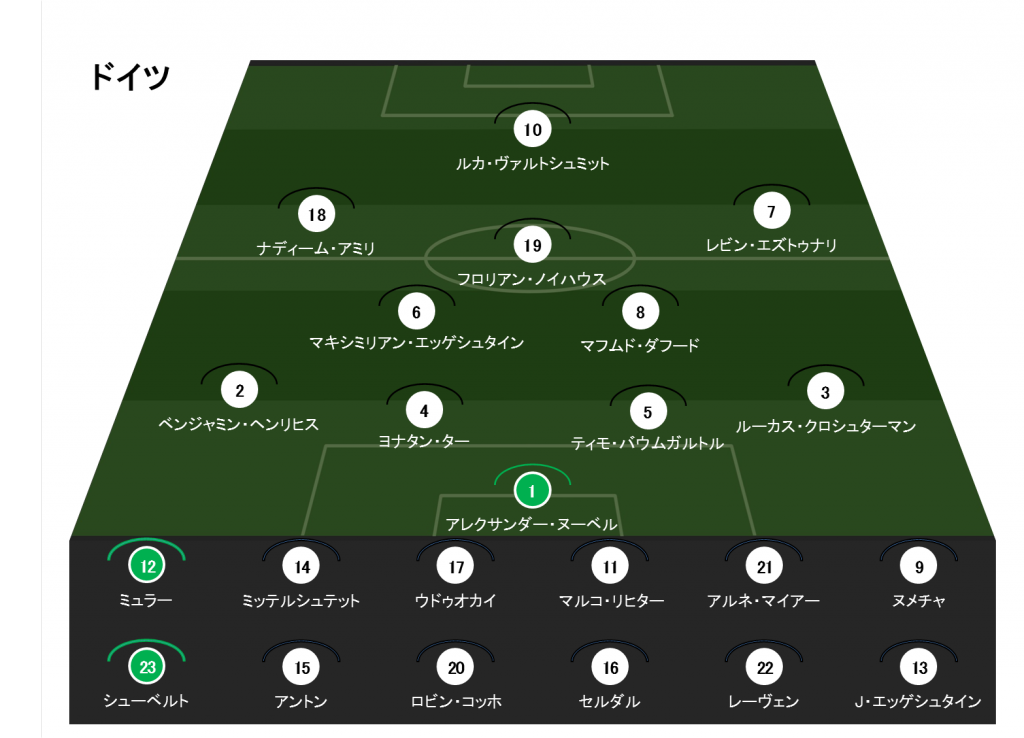Select player badge number 18
Image resolution: width=1024 pixels, height=738 pixels.
point(317,214)
